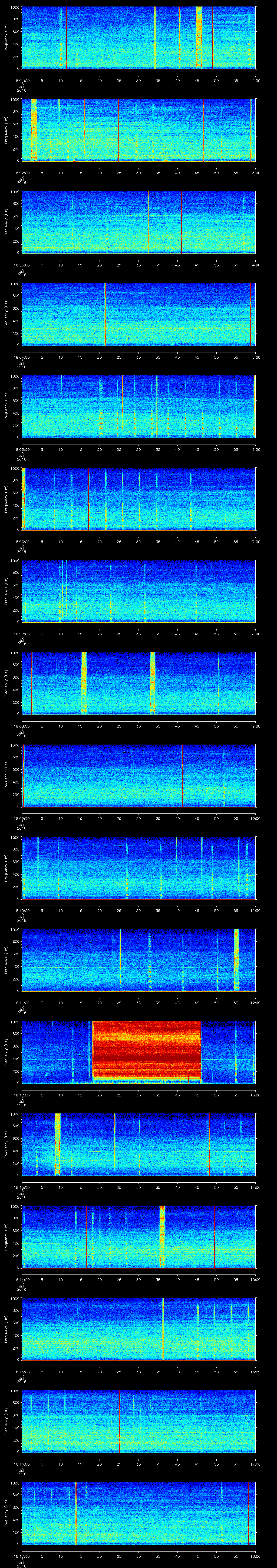Click the 6:00 end time label
Screen dimensions: 277x1568
coord(256,449)
